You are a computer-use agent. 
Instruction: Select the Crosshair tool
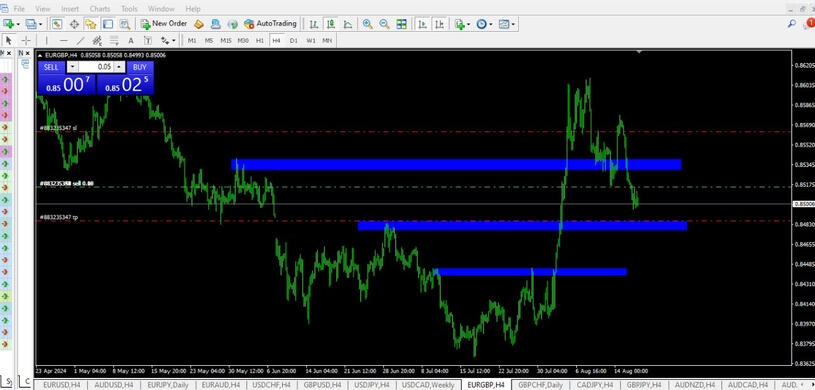click(x=25, y=40)
